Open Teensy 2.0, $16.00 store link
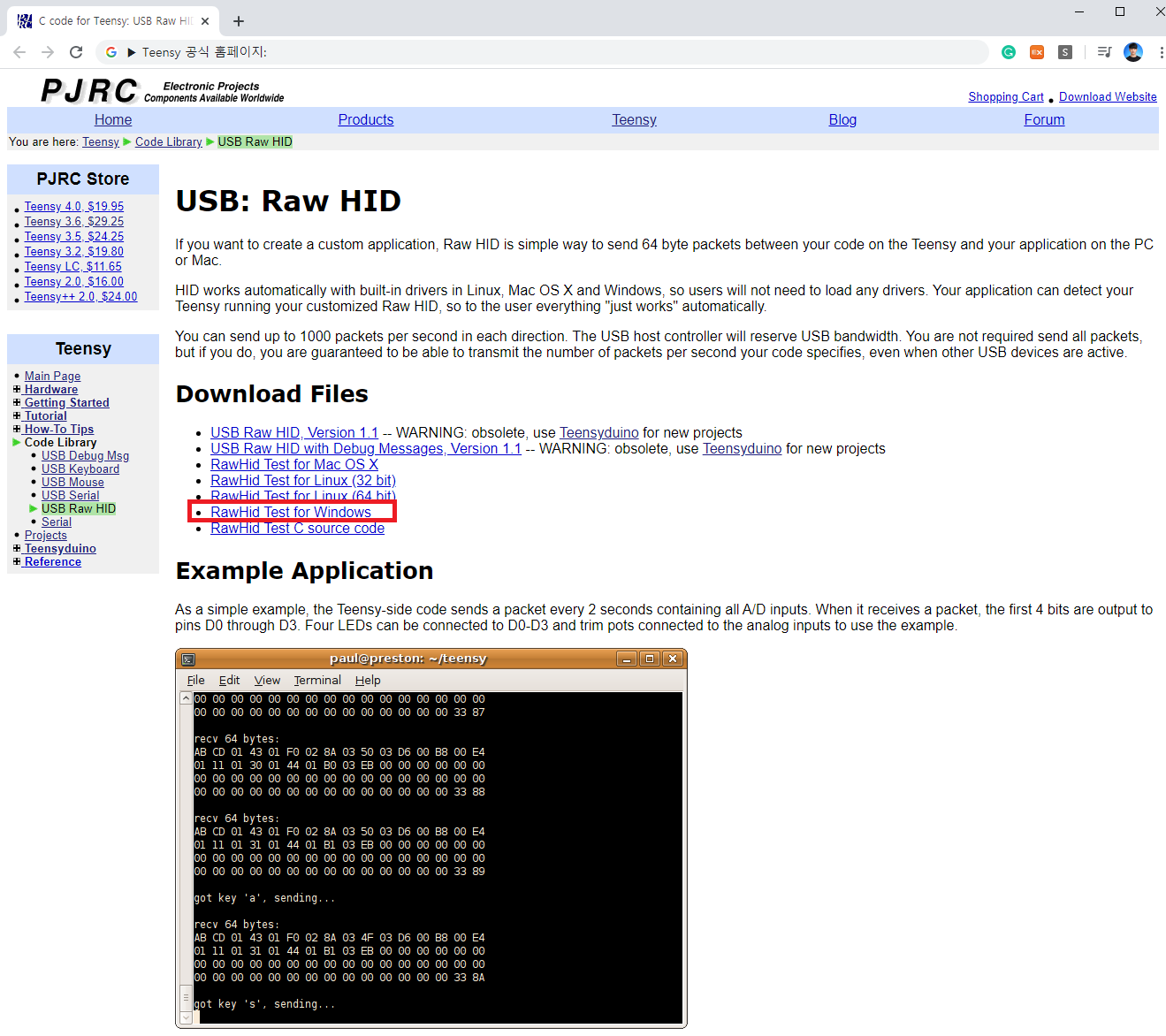Screen dimensions: 1166x1036 74,281
